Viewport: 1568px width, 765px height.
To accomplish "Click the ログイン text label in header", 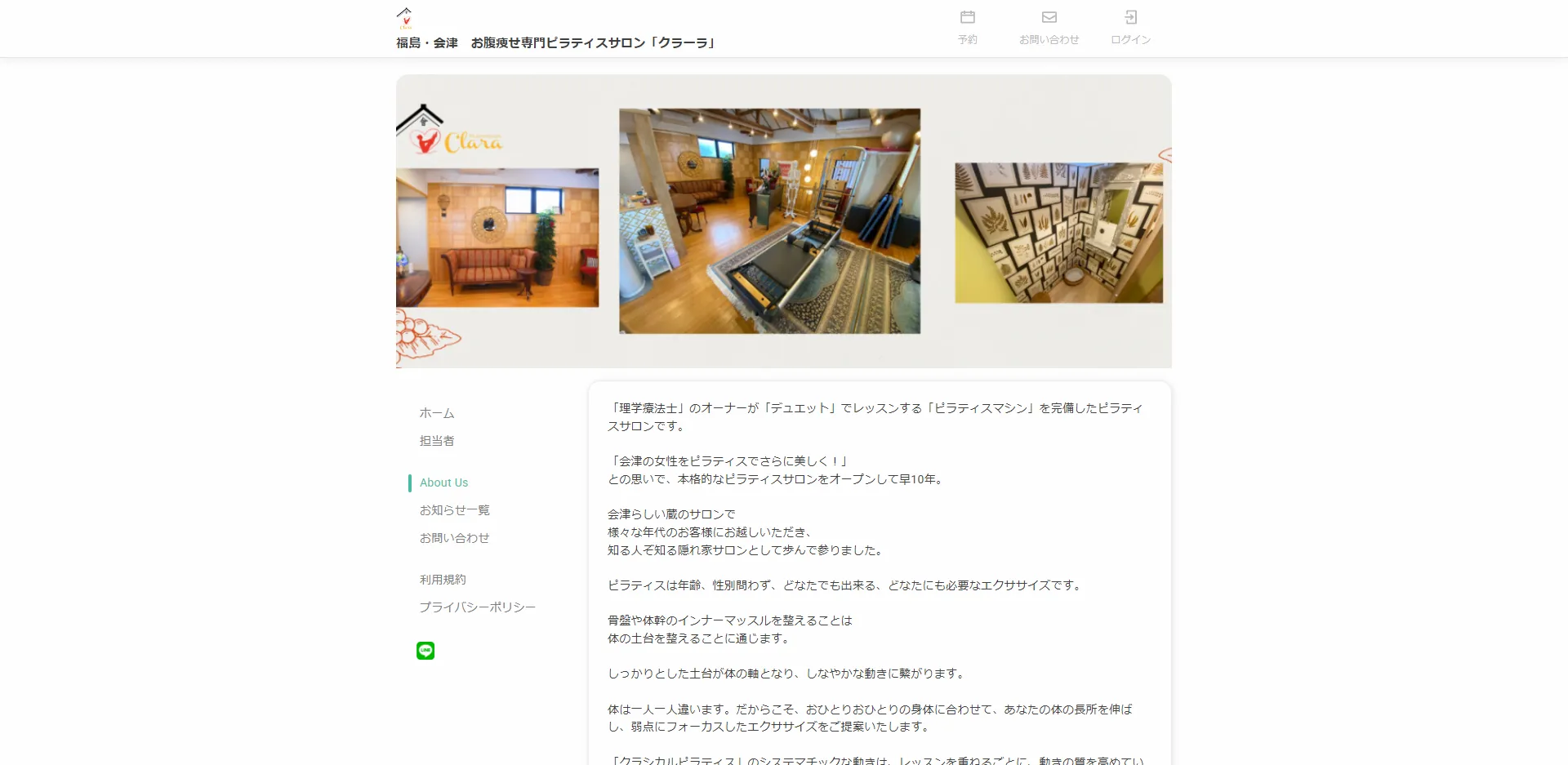I will [1130, 39].
